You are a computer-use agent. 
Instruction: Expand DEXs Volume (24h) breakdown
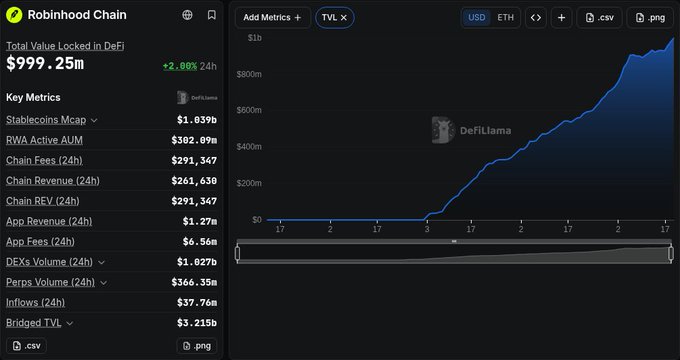tap(101, 262)
